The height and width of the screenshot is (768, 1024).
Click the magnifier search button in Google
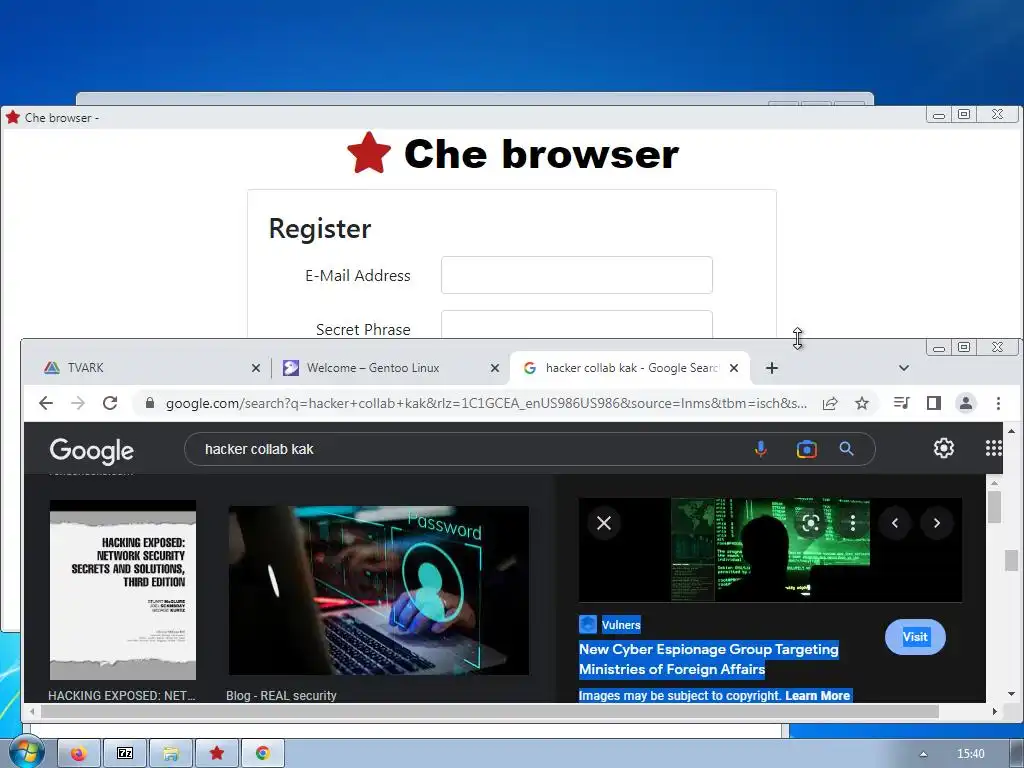point(846,449)
